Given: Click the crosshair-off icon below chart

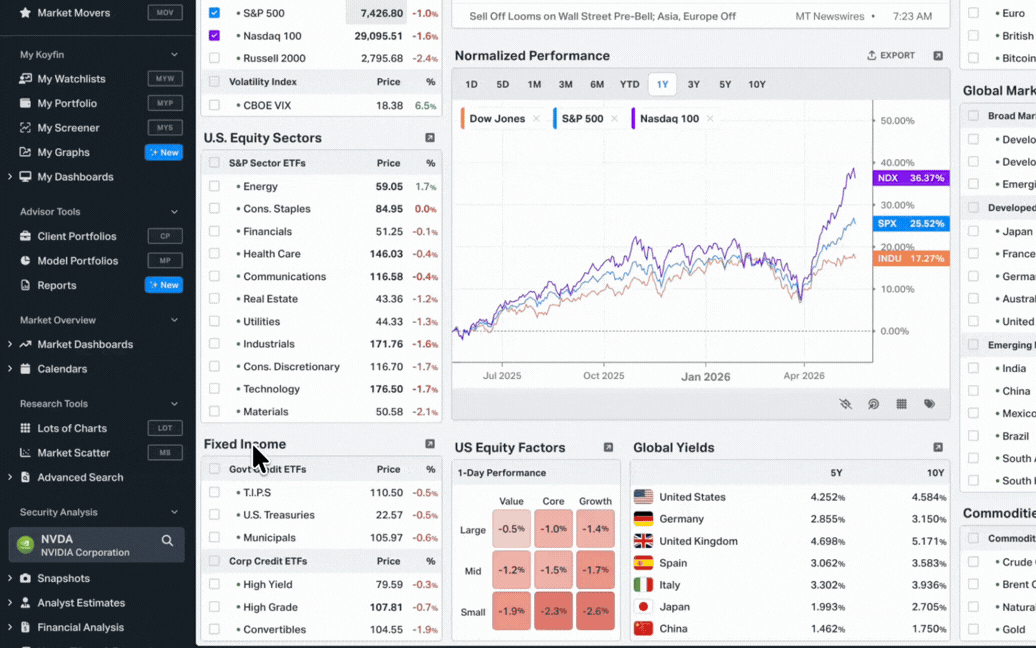Looking at the screenshot, I should tap(846, 404).
